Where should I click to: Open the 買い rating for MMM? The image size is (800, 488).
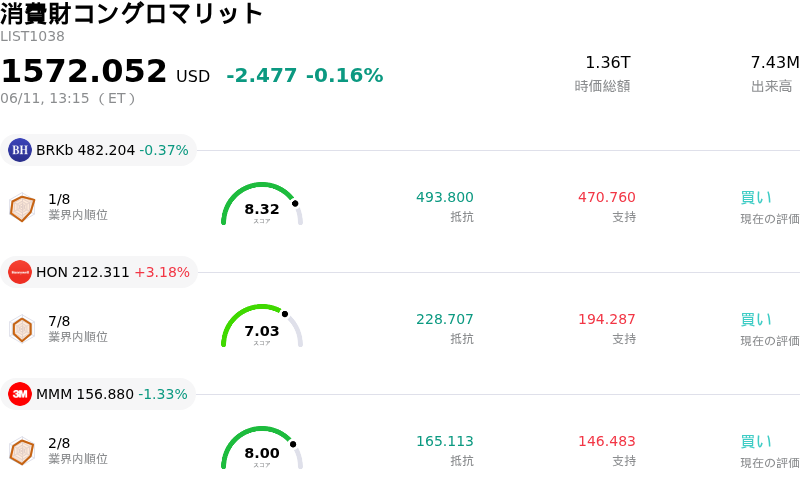point(756,442)
